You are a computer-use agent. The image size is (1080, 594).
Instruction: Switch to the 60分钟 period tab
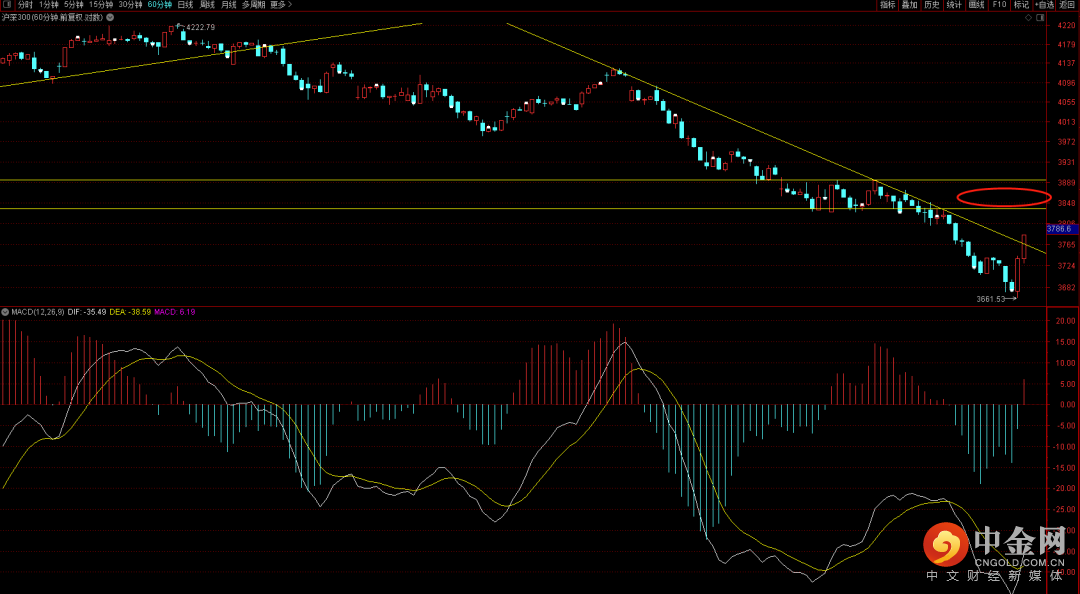pyautogui.click(x=159, y=5)
